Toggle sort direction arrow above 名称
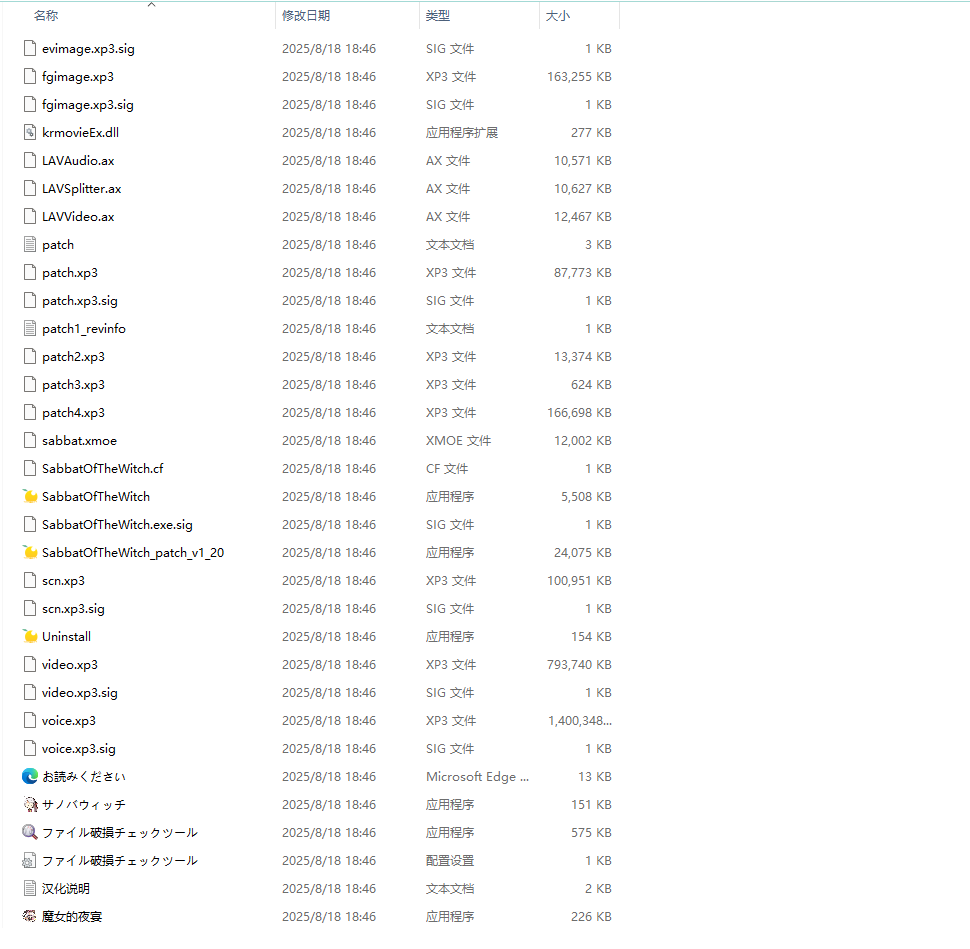 151,5
